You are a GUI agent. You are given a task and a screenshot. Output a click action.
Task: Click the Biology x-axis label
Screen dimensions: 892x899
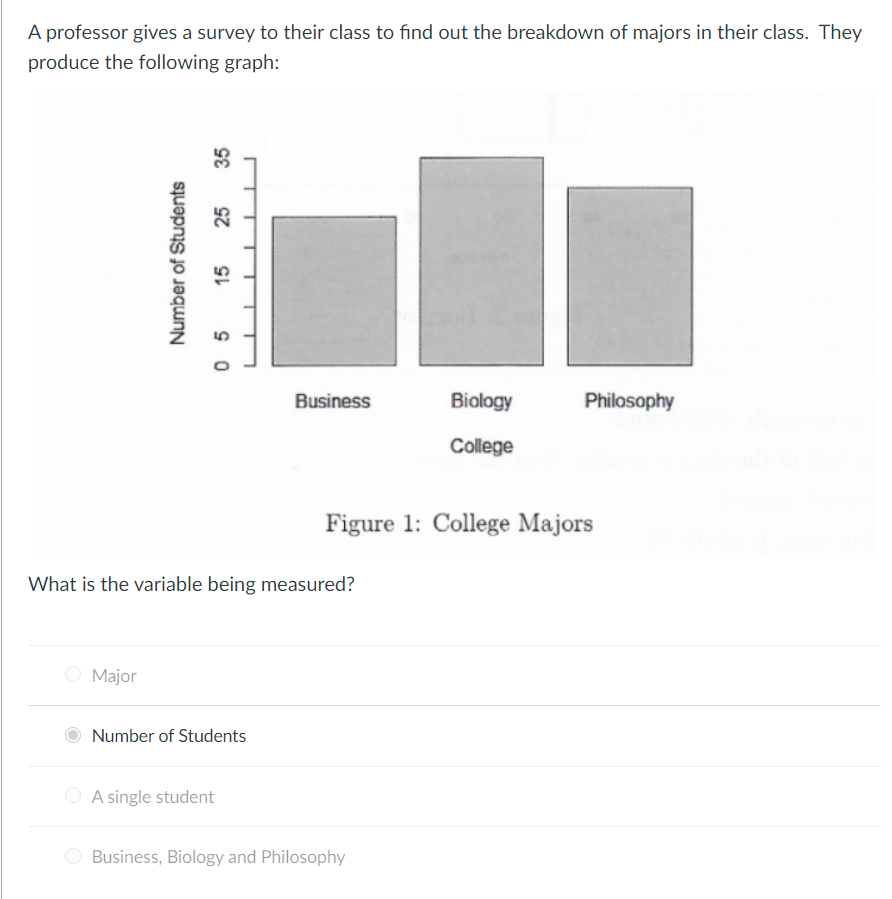pos(481,401)
